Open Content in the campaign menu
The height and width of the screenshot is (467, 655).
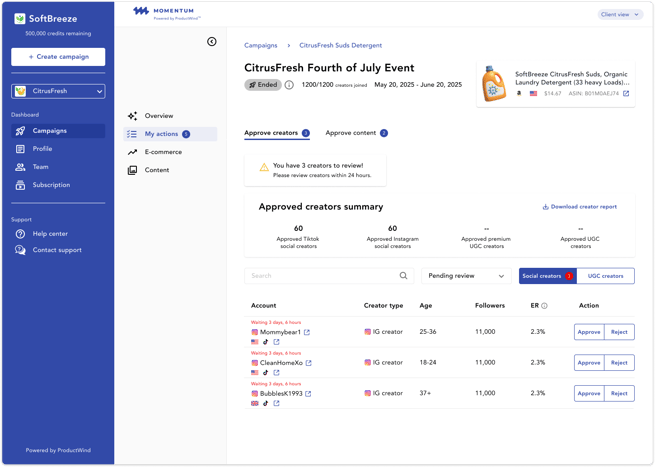point(170,170)
